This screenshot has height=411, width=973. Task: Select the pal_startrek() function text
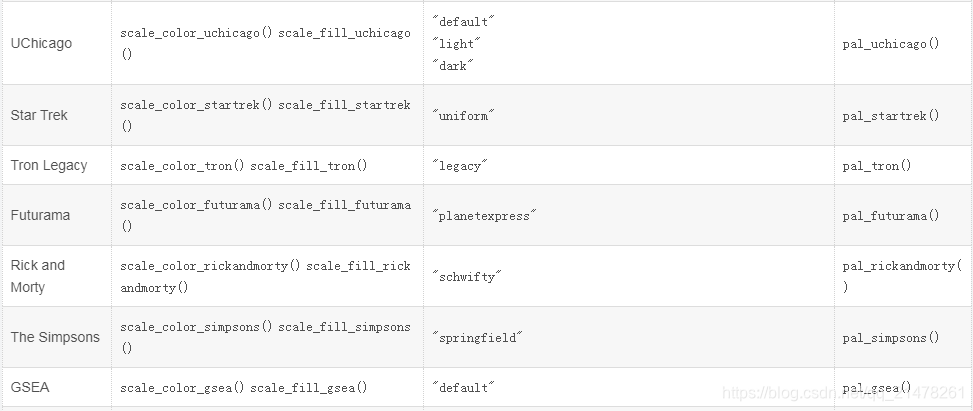coord(891,116)
